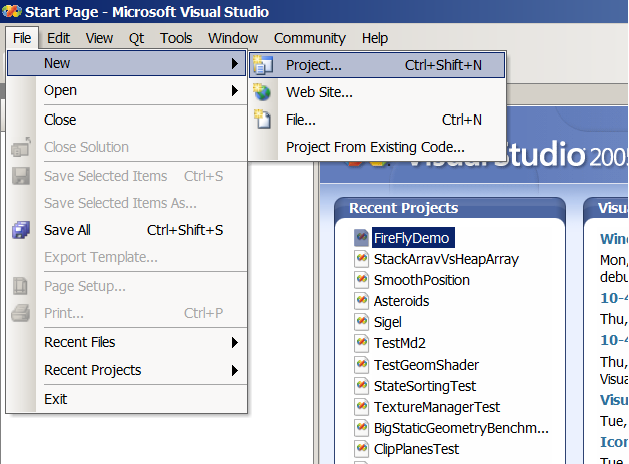Screen dimensions: 629x464
Task: Click the TestMd2 project icon
Action: coord(362,343)
